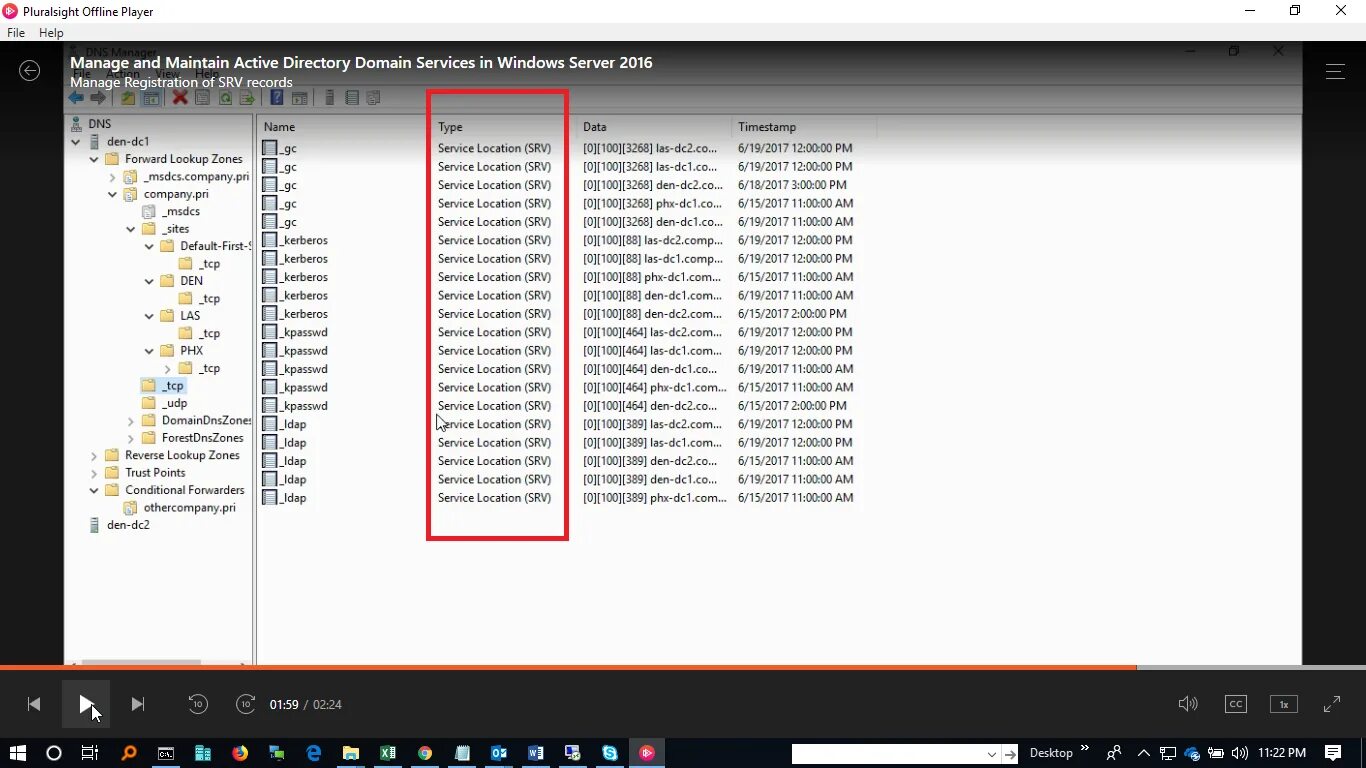The image size is (1366, 768).
Task: Toggle closed captions with the CC button
Action: [1236, 704]
